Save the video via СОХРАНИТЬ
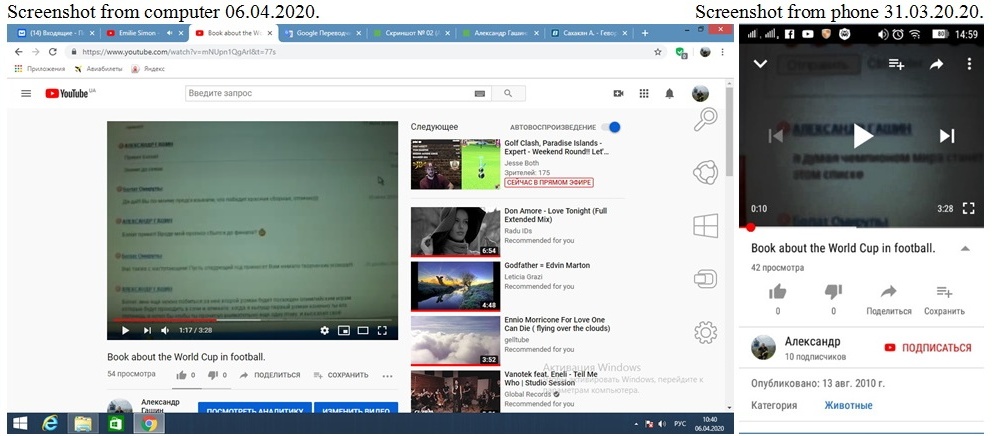992x436 pixels. click(341, 375)
